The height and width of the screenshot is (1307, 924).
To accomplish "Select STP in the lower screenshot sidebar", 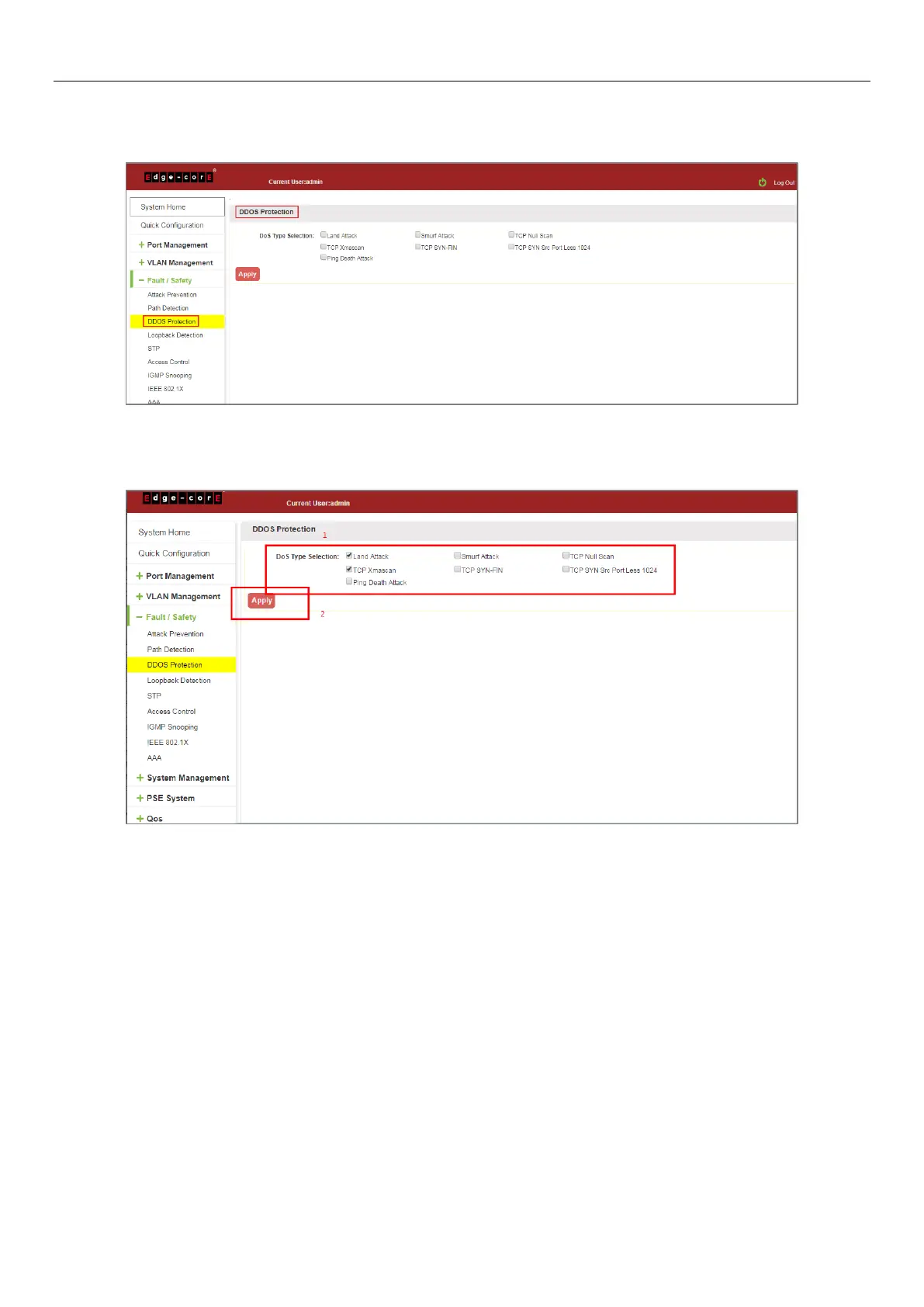I will [x=154, y=696].
